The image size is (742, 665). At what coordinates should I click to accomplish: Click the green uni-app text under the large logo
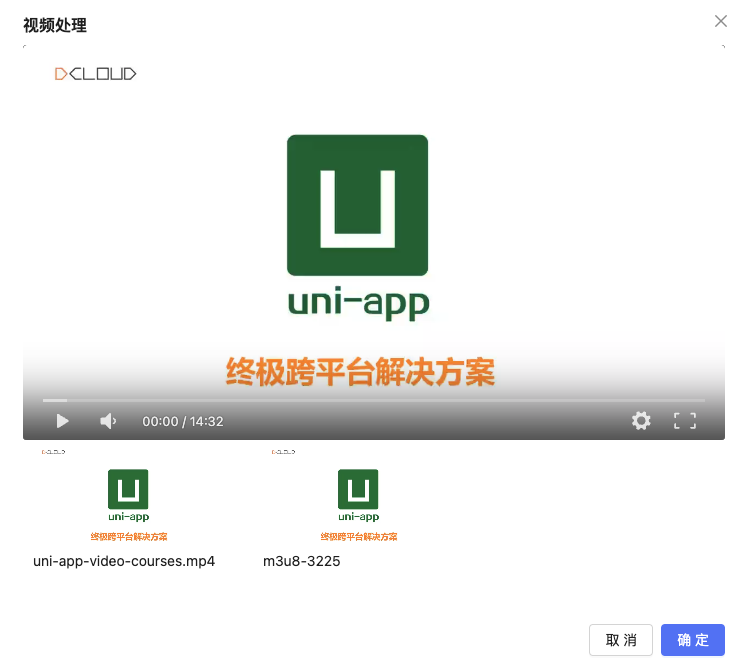click(357, 303)
